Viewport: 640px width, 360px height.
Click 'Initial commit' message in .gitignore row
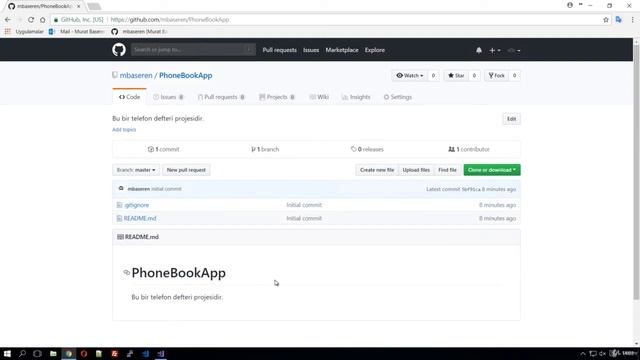(x=304, y=205)
